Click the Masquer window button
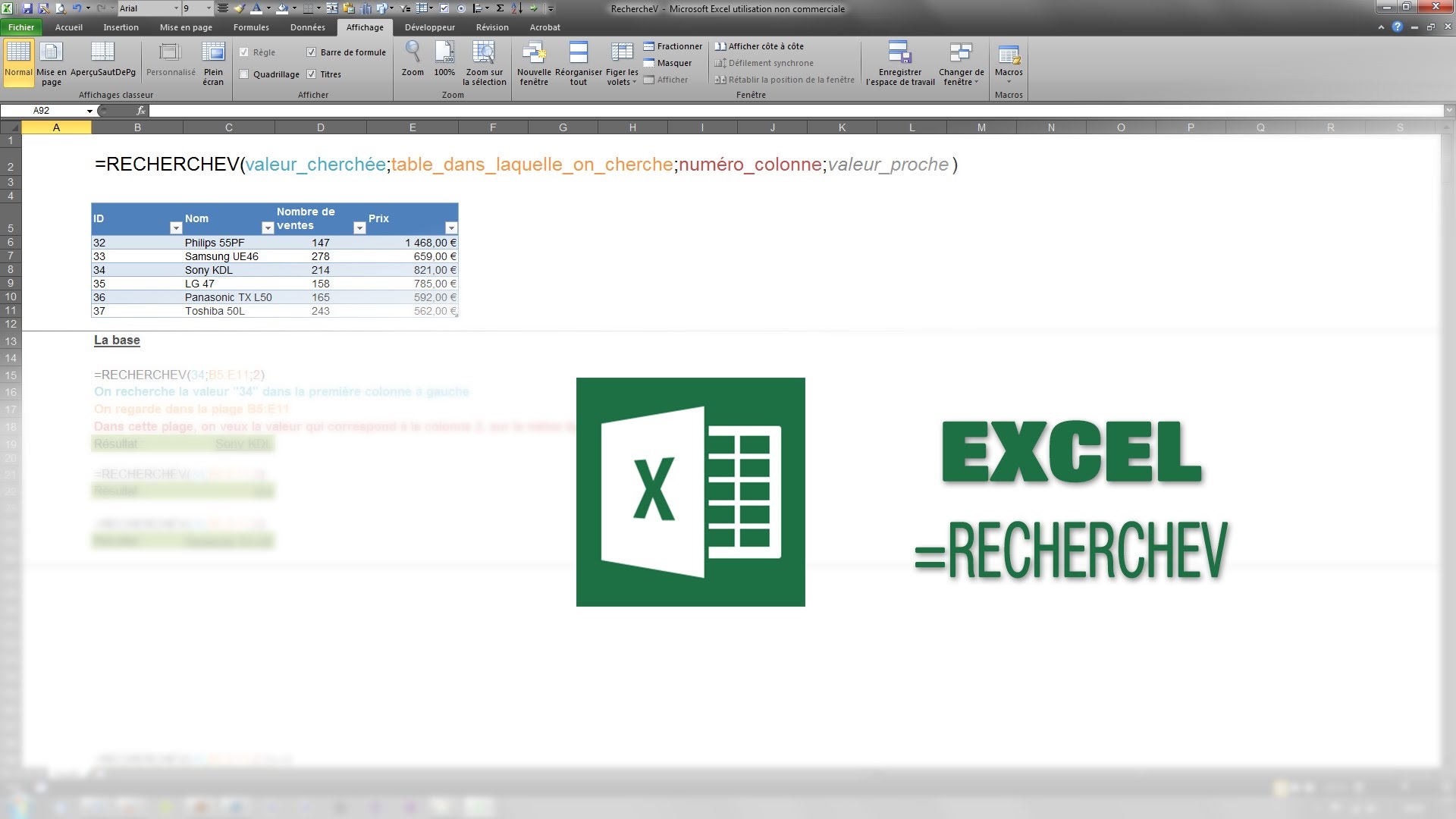The image size is (1456, 819). pos(668,63)
